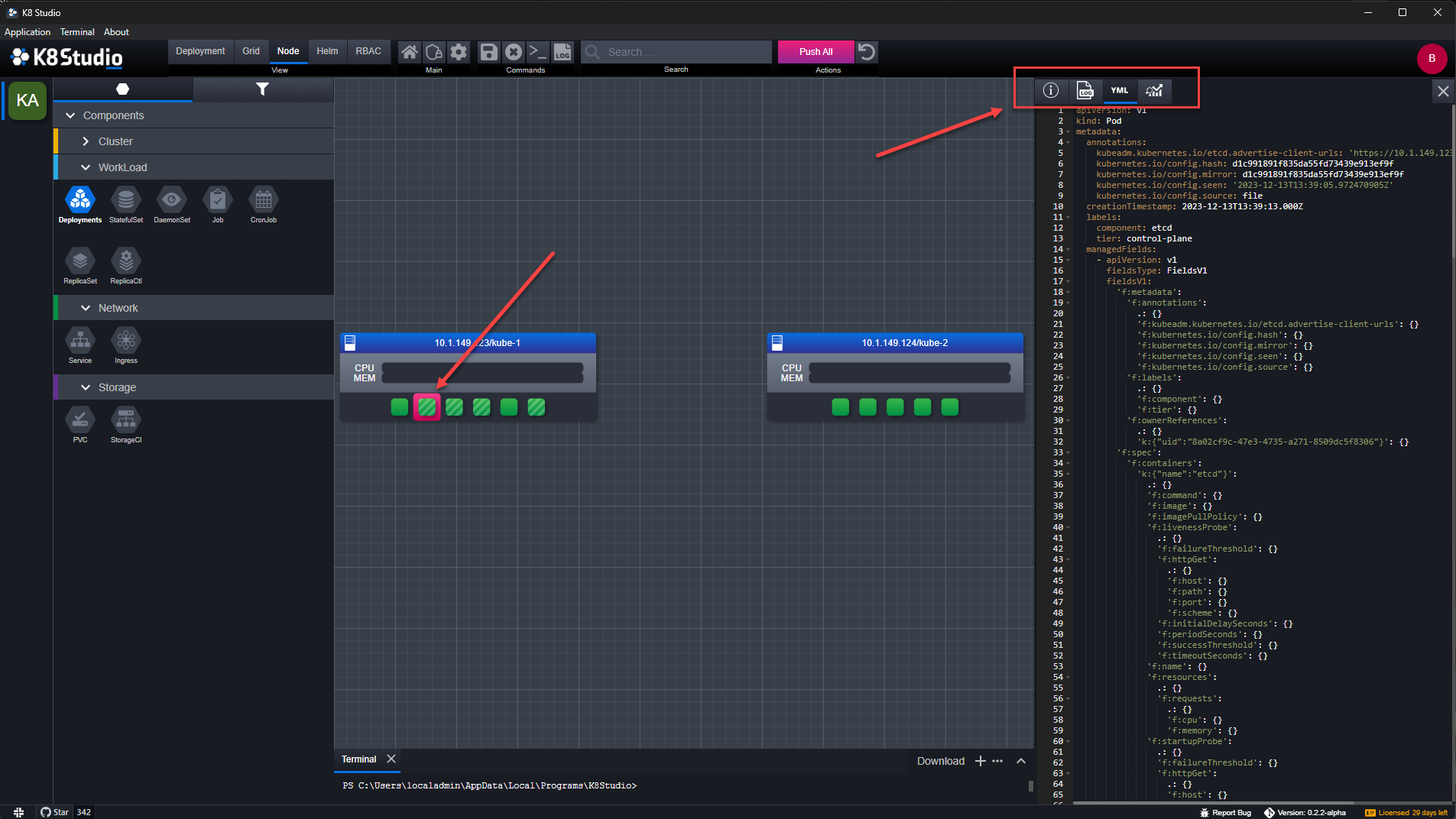Open pod metrics chart icon
This screenshot has width=1456, height=819.
pyautogui.click(x=1154, y=90)
